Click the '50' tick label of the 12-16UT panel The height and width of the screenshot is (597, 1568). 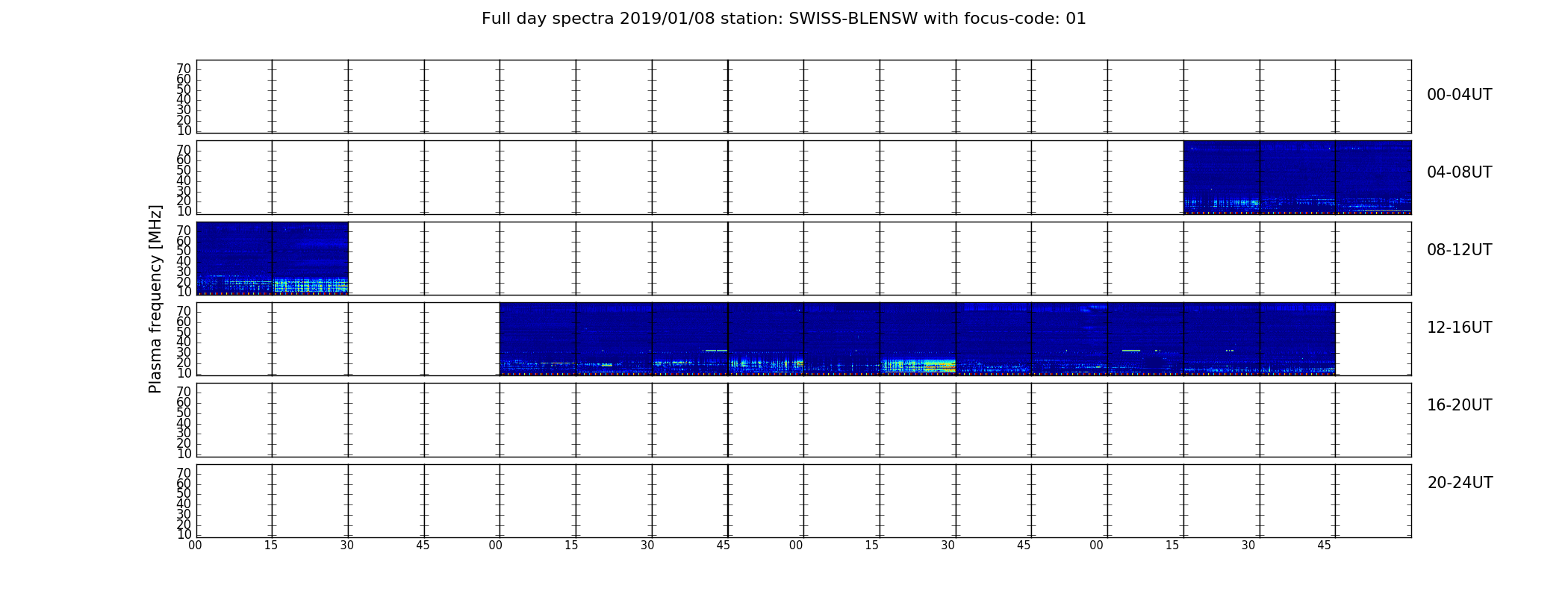[184, 332]
